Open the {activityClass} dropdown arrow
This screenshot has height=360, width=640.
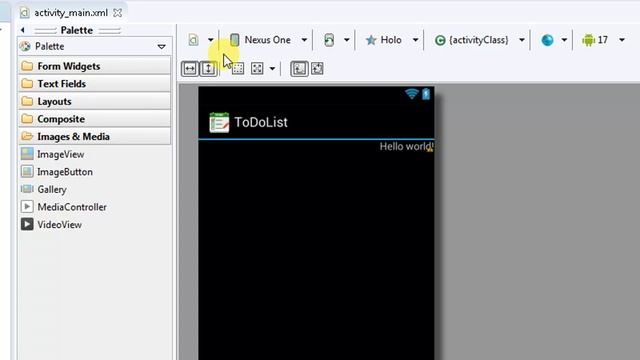tap(522, 40)
